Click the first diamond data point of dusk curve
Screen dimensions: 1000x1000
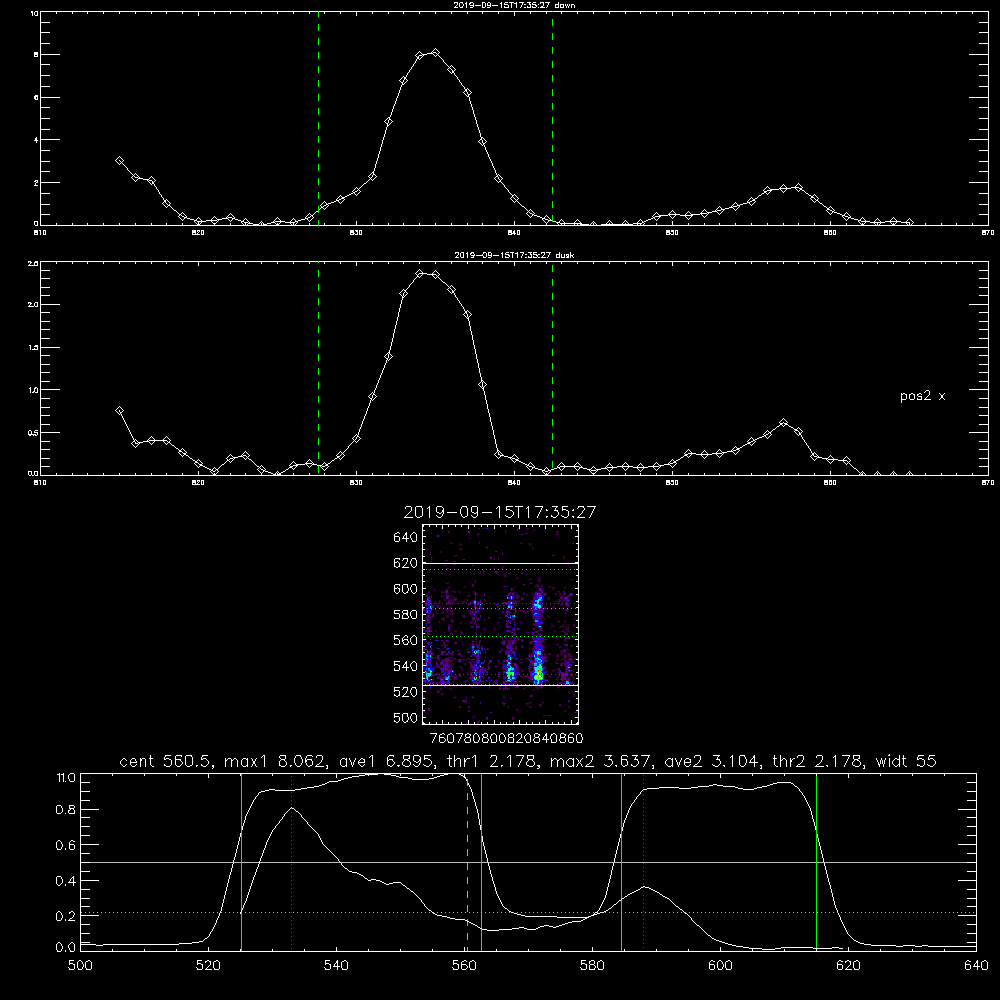point(119,411)
